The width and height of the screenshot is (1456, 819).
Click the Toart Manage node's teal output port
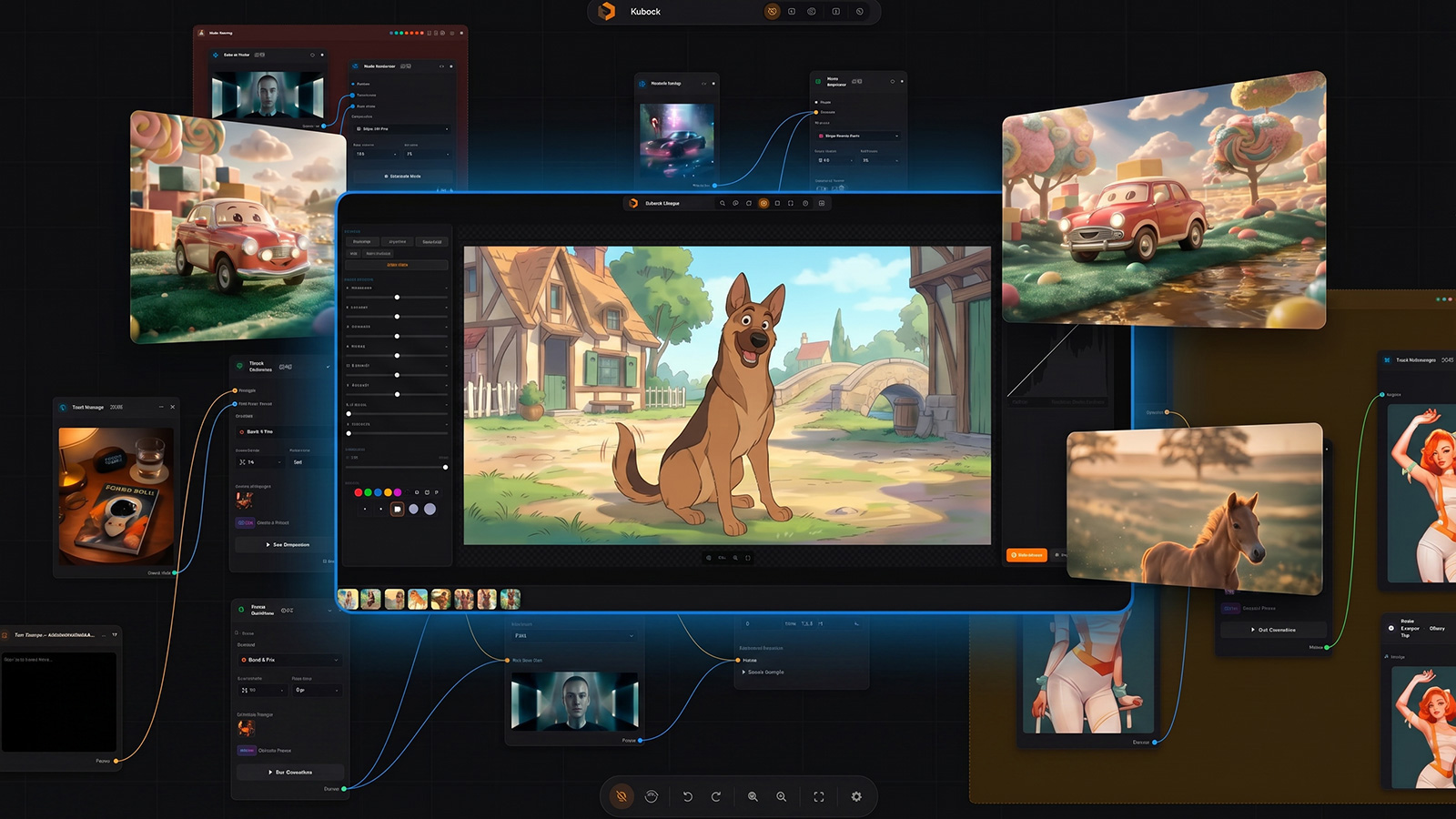[175, 572]
